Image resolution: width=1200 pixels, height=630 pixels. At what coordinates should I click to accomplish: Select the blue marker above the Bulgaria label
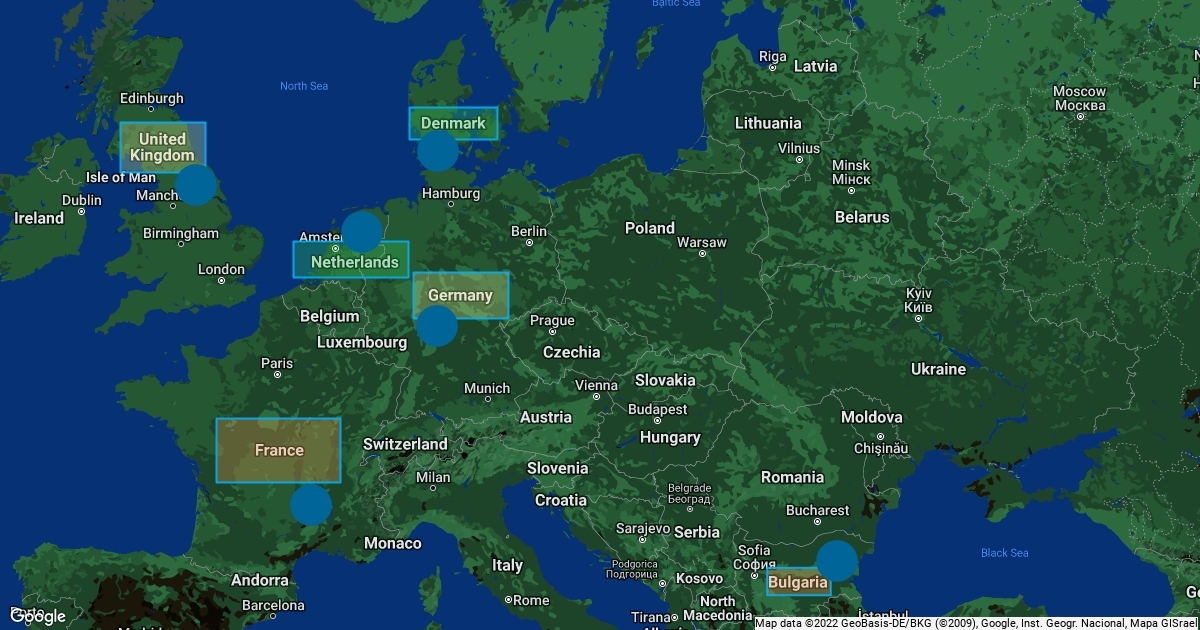837,561
